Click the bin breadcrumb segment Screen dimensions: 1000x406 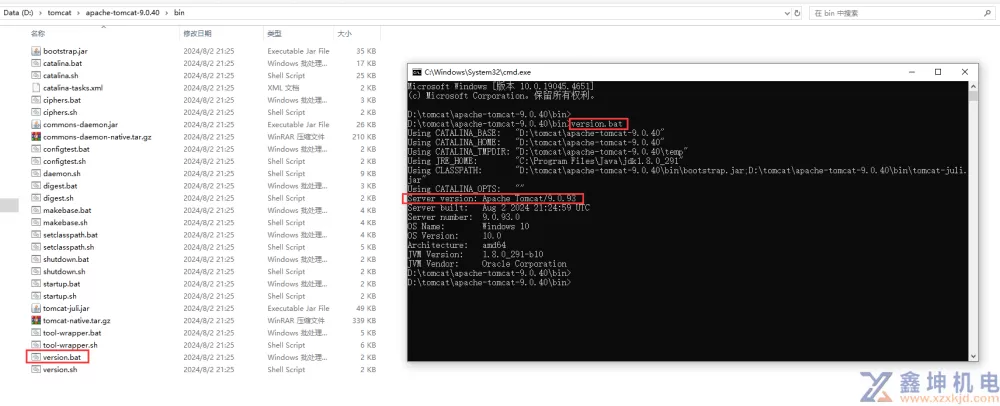(180, 13)
